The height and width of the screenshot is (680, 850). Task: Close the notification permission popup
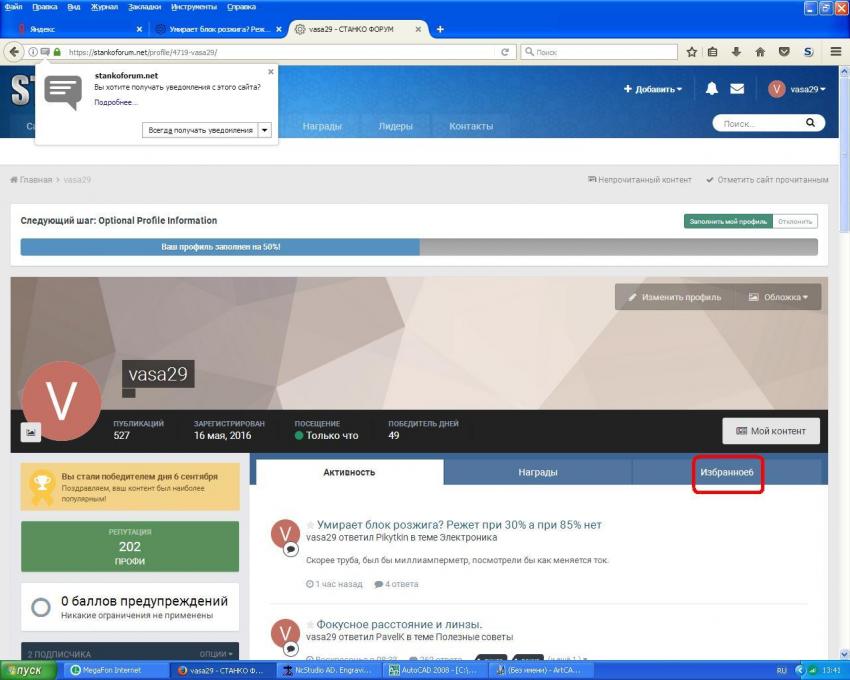pyautogui.click(x=270, y=72)
